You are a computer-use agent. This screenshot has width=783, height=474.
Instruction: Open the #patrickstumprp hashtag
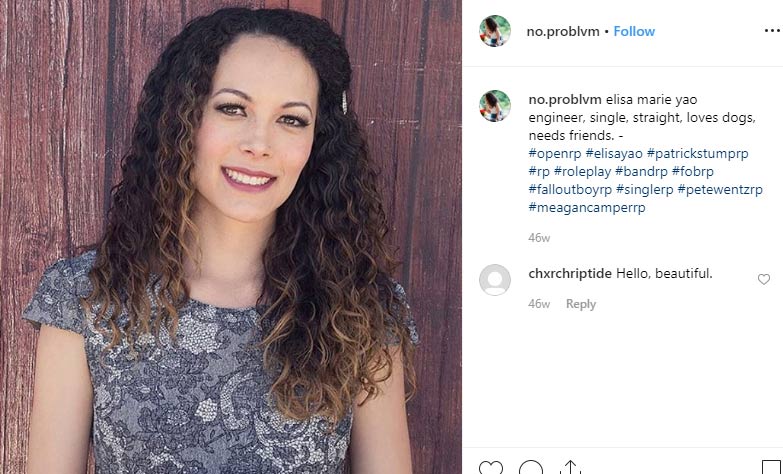click(697, 153)
